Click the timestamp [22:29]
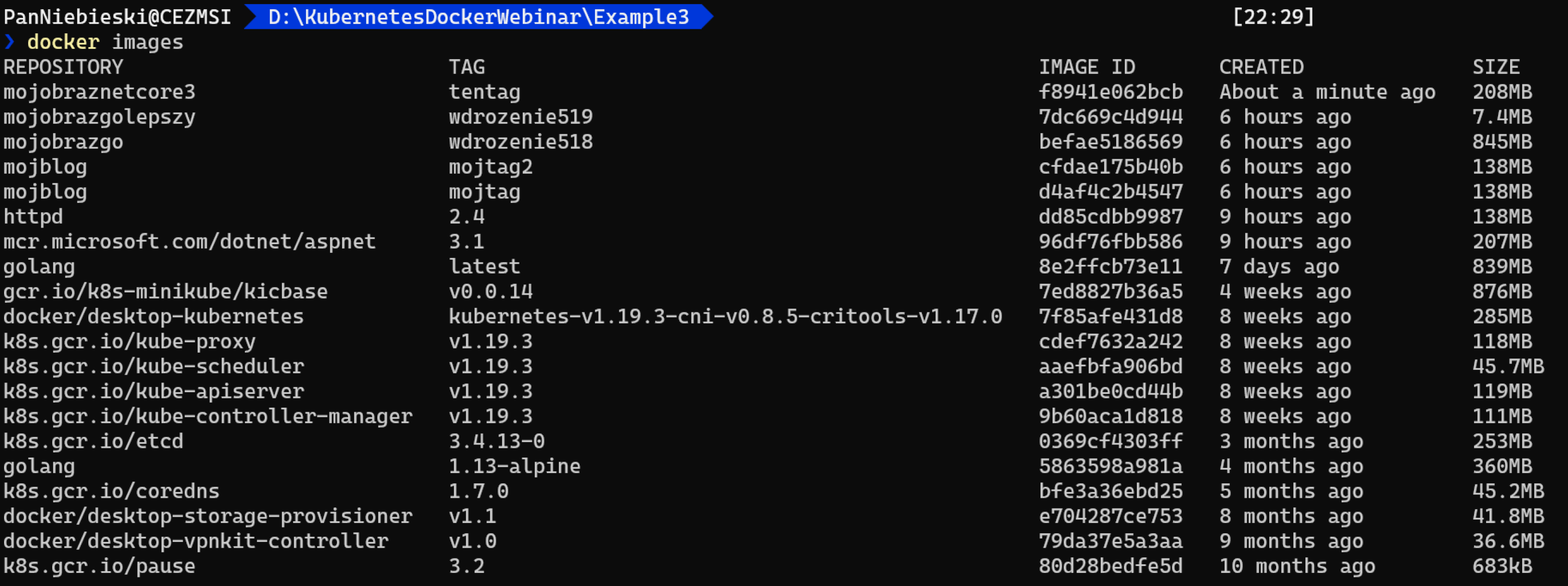1568x586 pixels. tap(1273, 17)
